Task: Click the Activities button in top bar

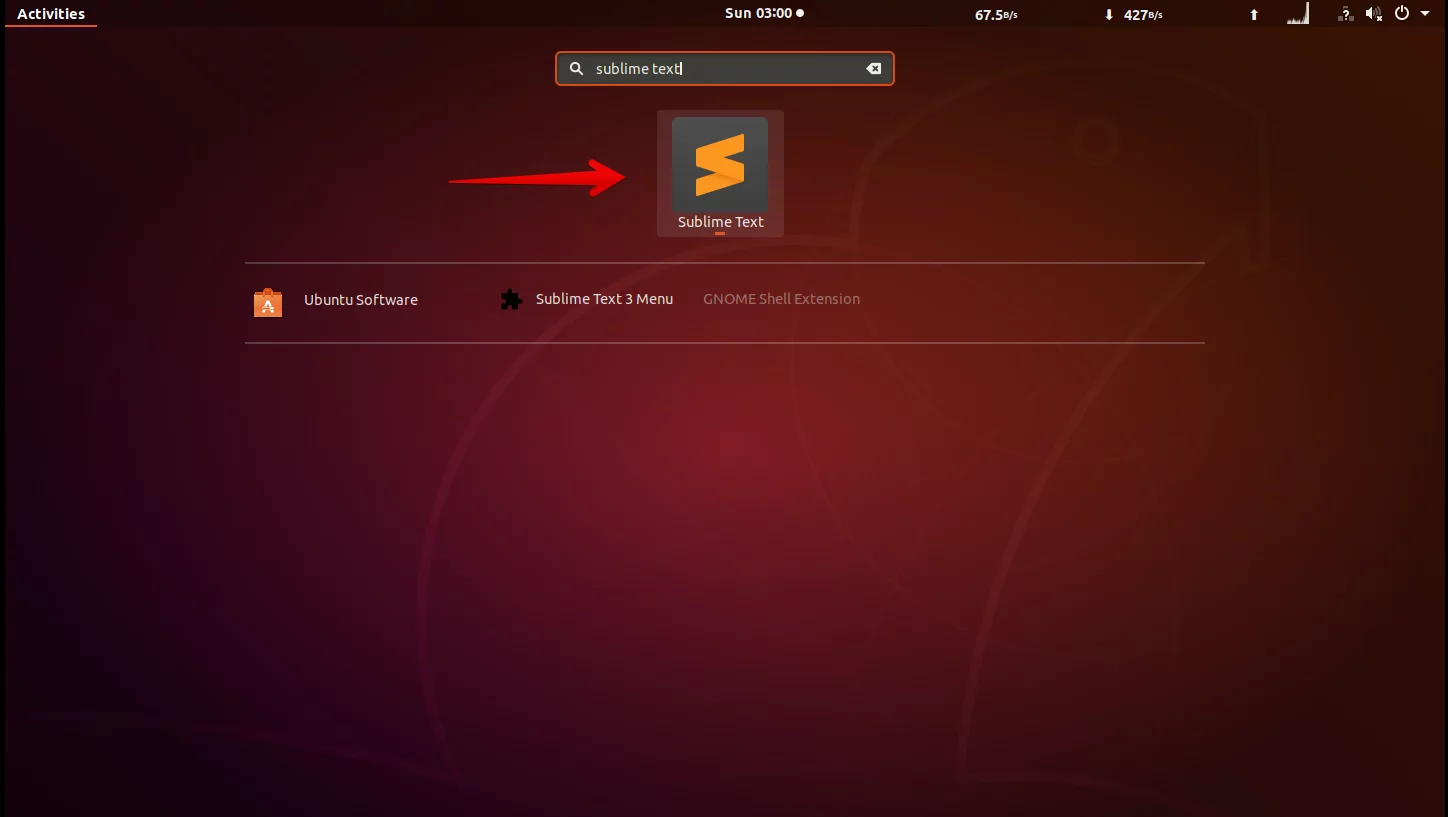Action: [x=51, y=14]
